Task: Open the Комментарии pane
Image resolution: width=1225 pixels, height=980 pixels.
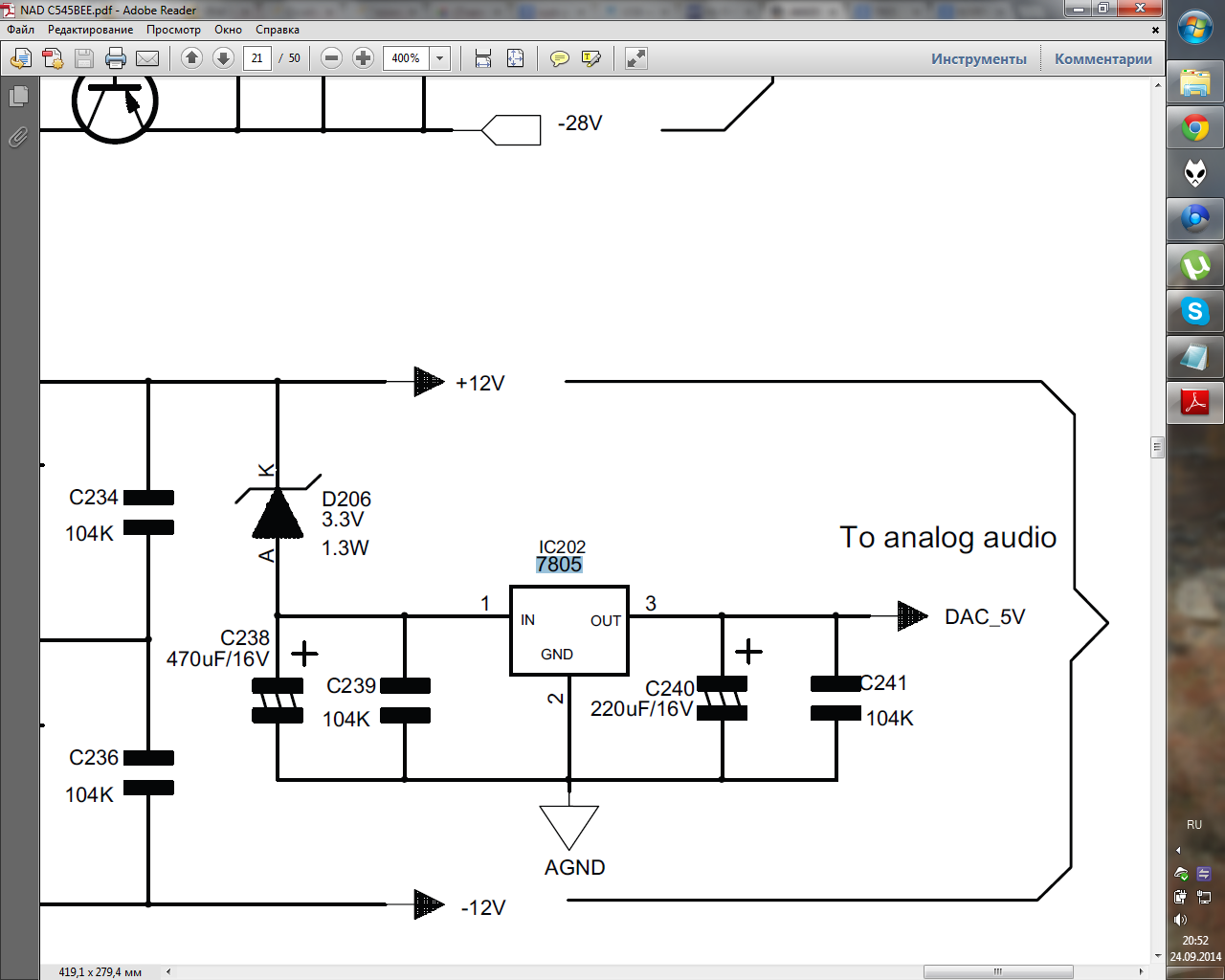Action: tap(1103, 58)
